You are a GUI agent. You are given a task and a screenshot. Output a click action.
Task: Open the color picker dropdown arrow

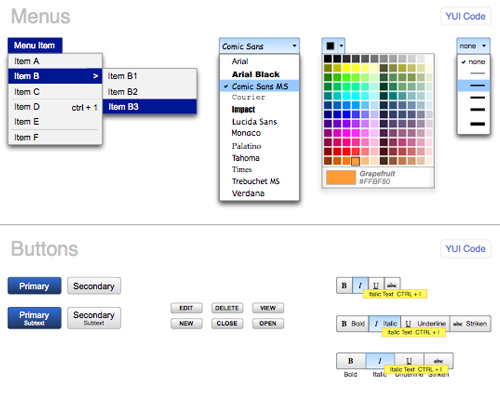click(341, 46)
